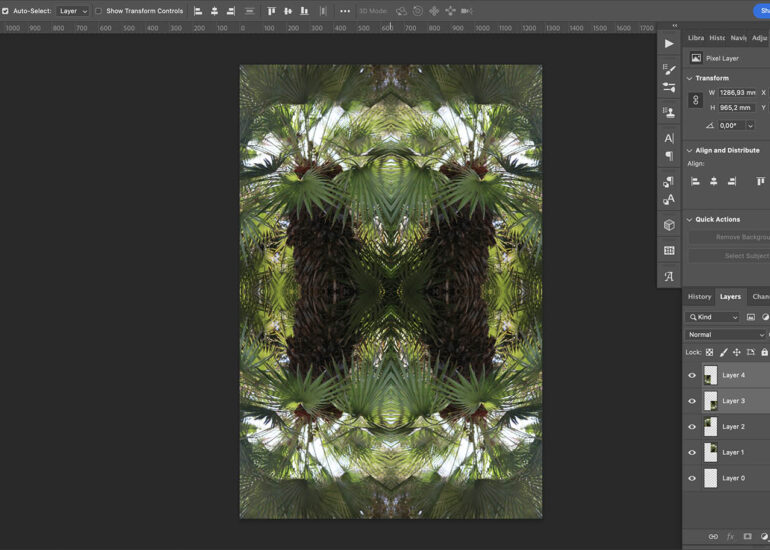Image resolution: width=770 pixels, height=550 pixels.
Task: Click the Link layers icon
Action: [713, 537]
